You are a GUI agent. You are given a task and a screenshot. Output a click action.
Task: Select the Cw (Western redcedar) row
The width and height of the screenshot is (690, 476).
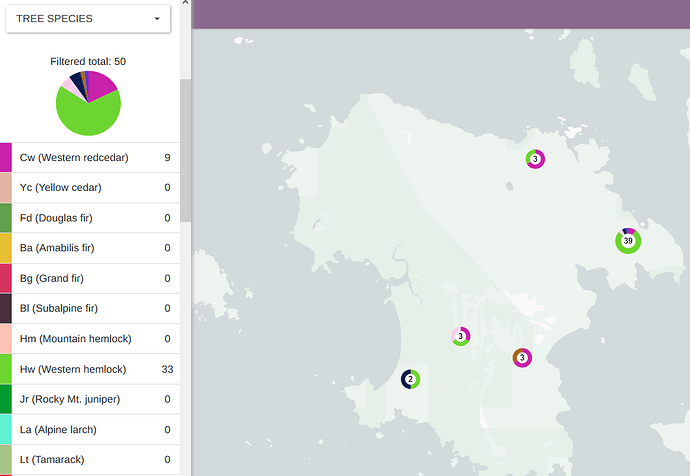pyautogui.click(x=95, y=158)
